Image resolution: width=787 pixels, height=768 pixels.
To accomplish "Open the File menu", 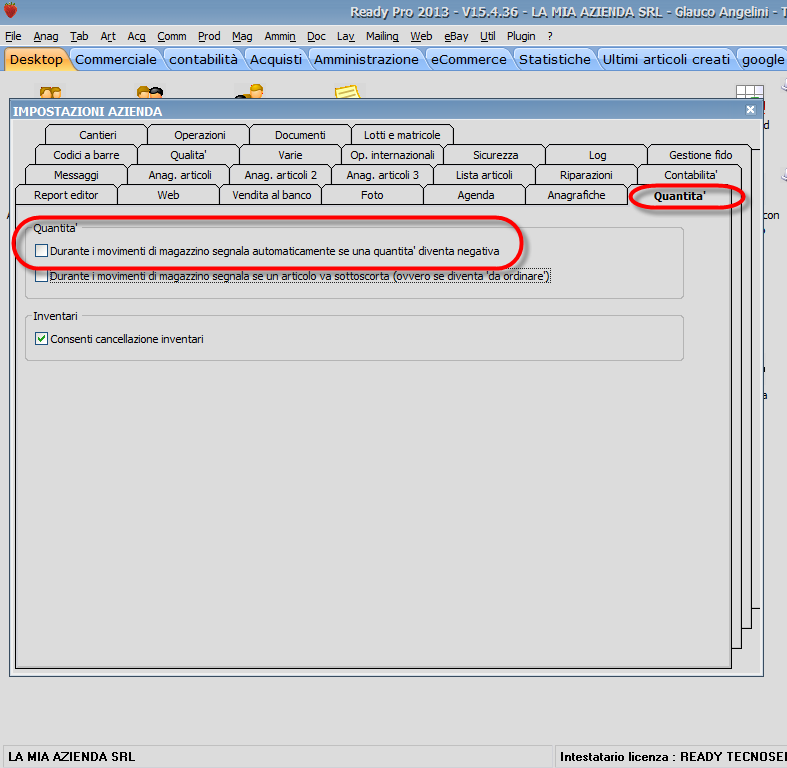I will (x=13, y=36).
